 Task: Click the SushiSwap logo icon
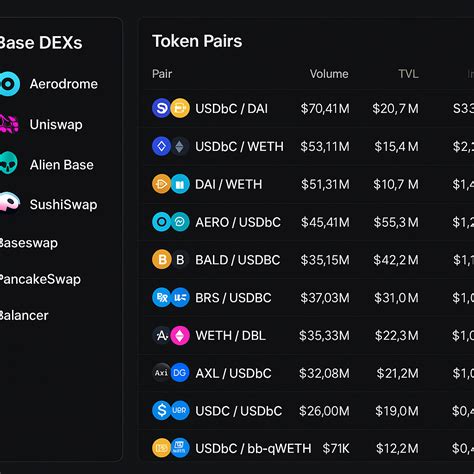point(10,202)
